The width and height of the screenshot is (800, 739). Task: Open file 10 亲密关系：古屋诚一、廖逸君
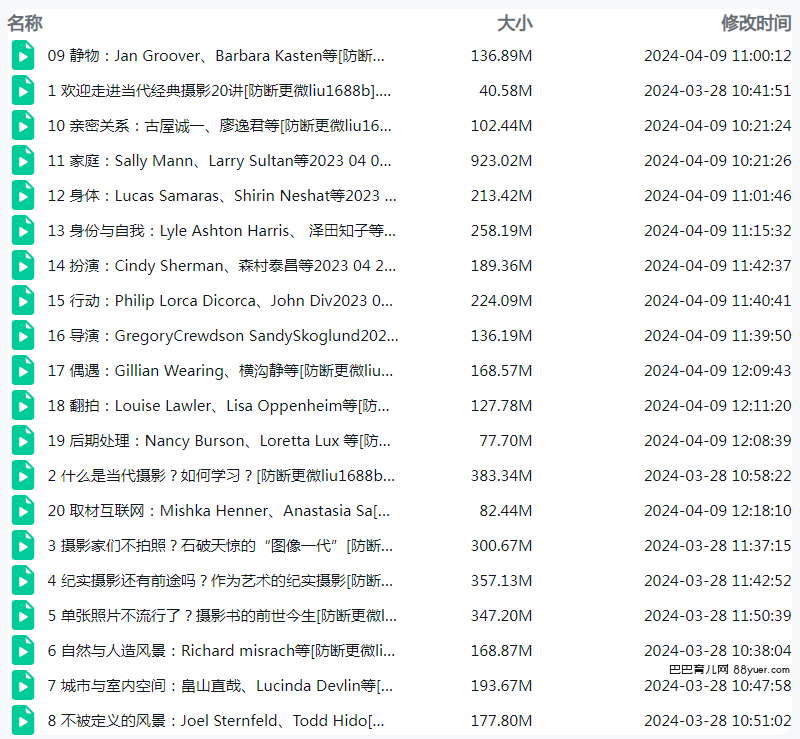(x=220, y=126)
